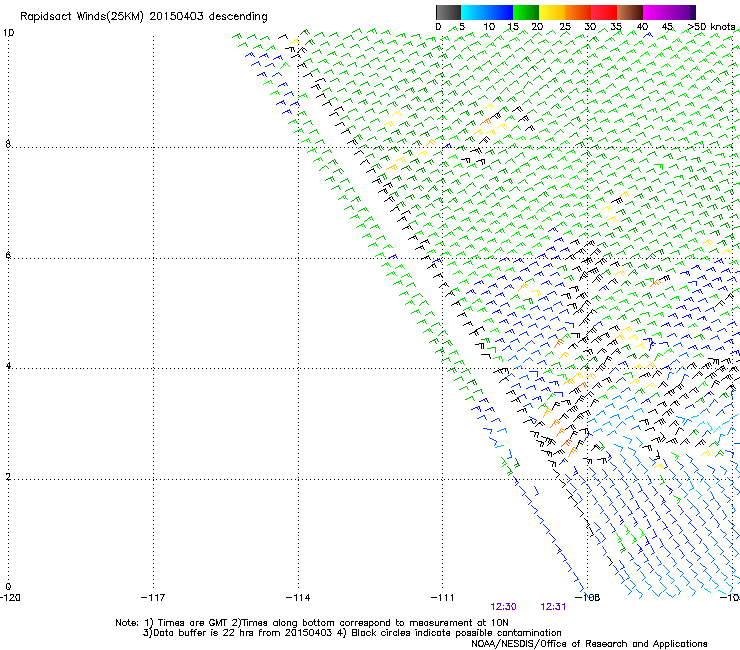740x650 pixels.
Task: Select the brown 35-40 knots color segment
Action: click(x=630, y=12)
